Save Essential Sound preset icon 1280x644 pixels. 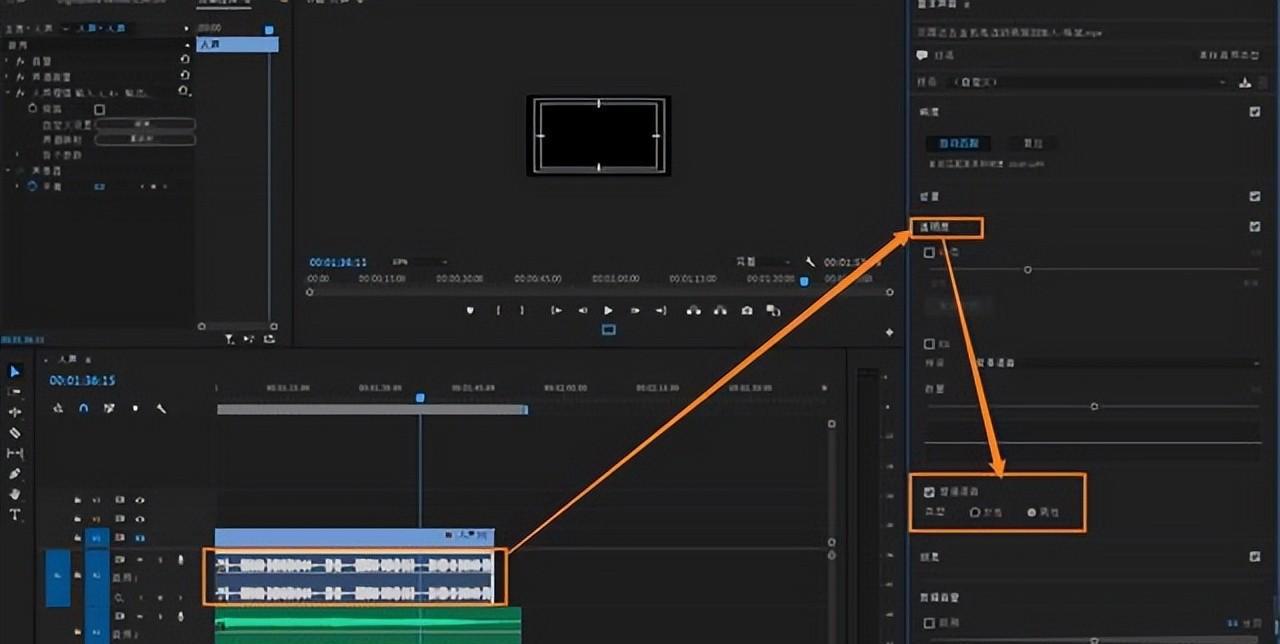pyautogui.click(x=1245, y=82)
